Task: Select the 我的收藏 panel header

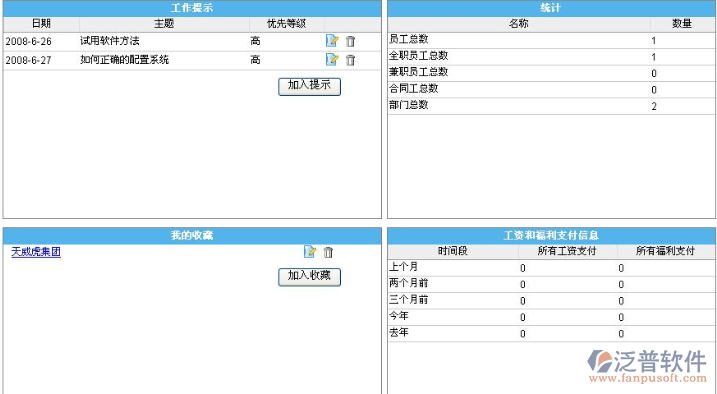Action: (192, 235)
